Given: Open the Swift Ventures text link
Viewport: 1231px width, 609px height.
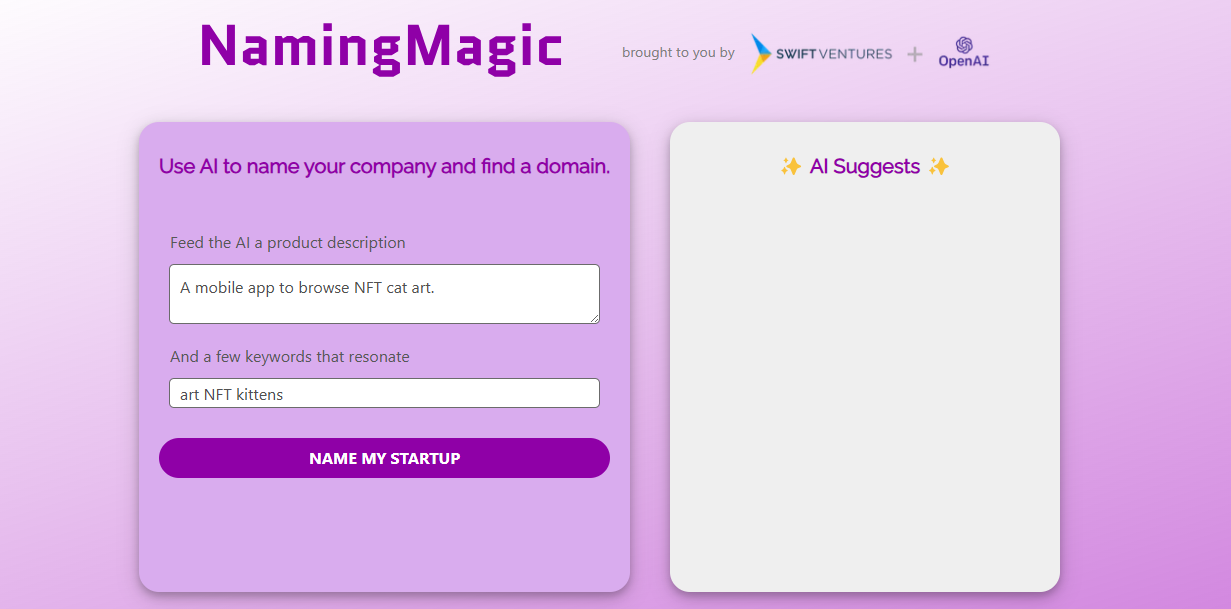Looking at the screenshot, I should click(x=834, y=54).
